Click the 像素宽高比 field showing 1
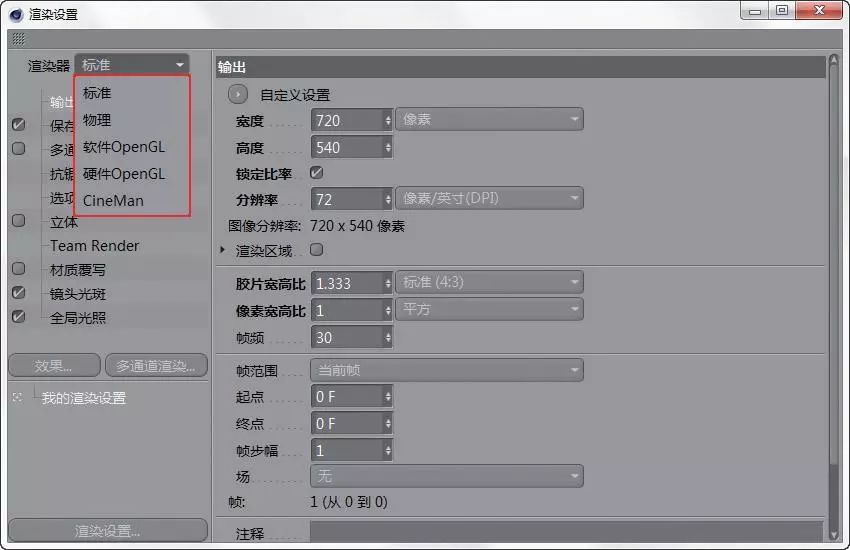Viewport: 850px width, 550px height. [347, 310]
